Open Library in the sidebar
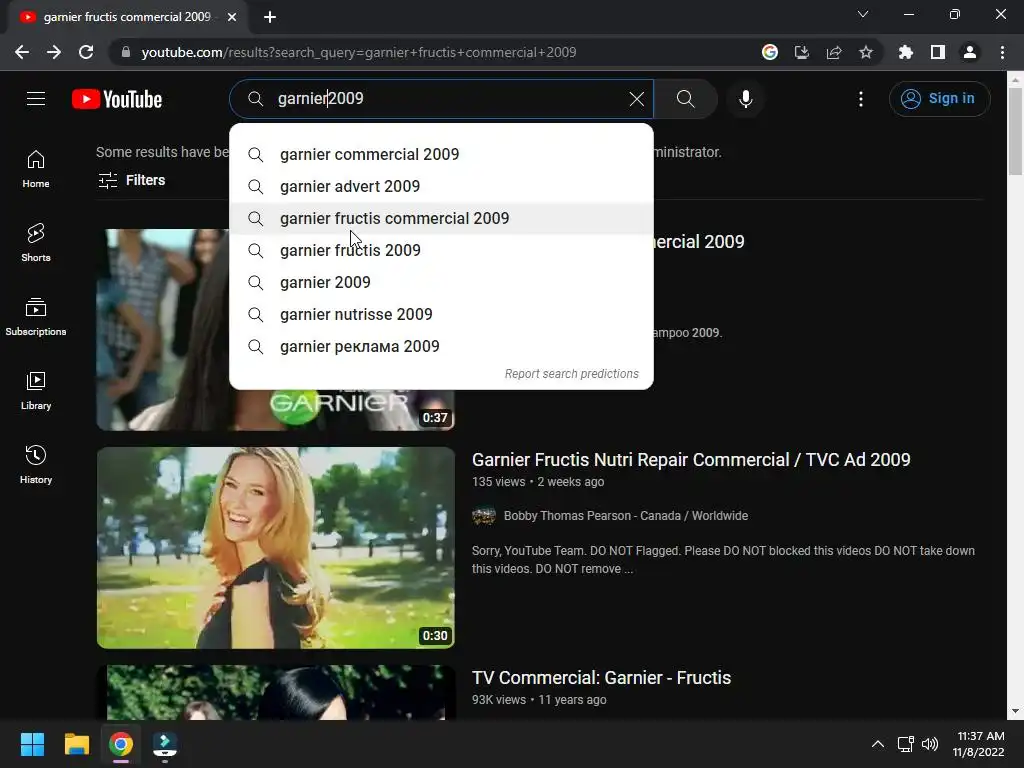The width and height of the screenshot is (1024, 768). tap(36, 391)
